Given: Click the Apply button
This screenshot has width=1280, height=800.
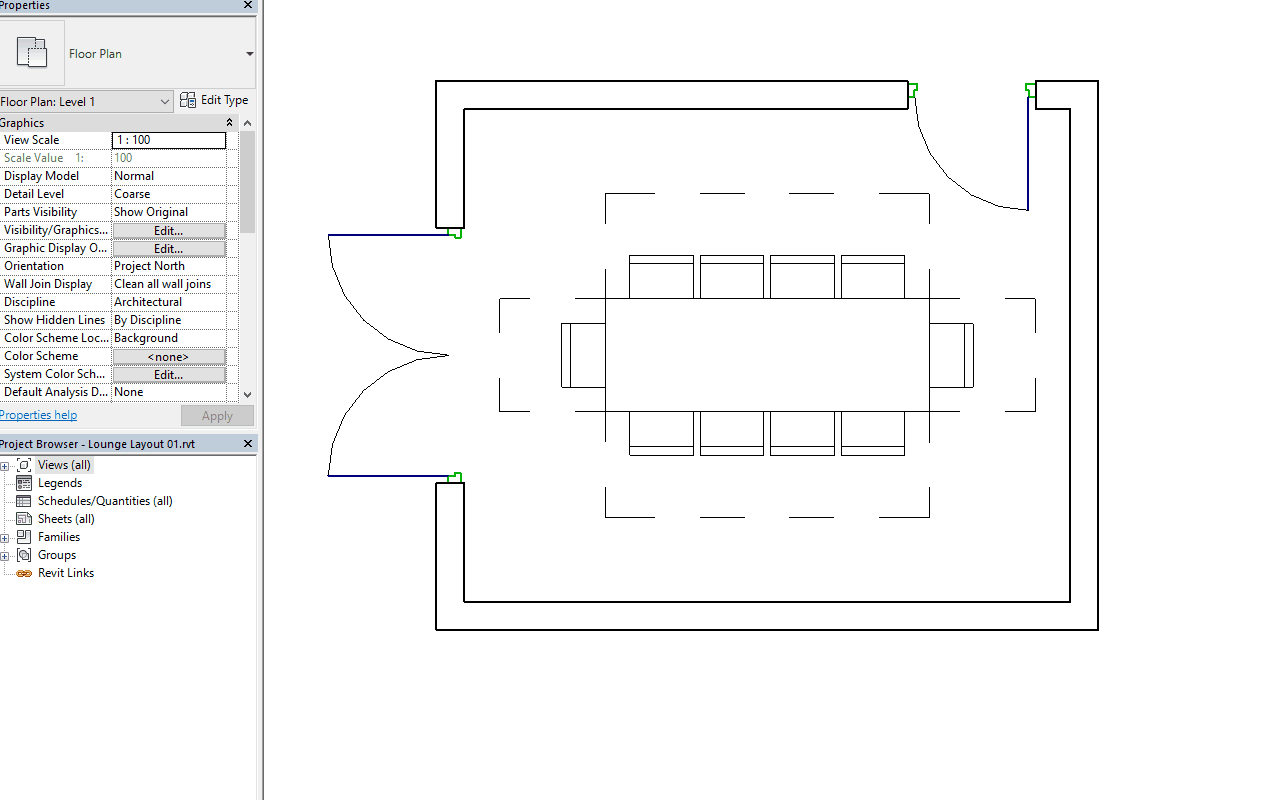Looking at the screenshot, I should click(x=217, y=415).
